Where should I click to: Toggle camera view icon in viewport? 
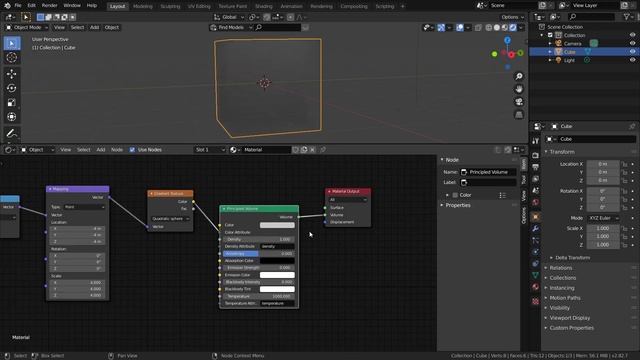click(x=519, y=102)
